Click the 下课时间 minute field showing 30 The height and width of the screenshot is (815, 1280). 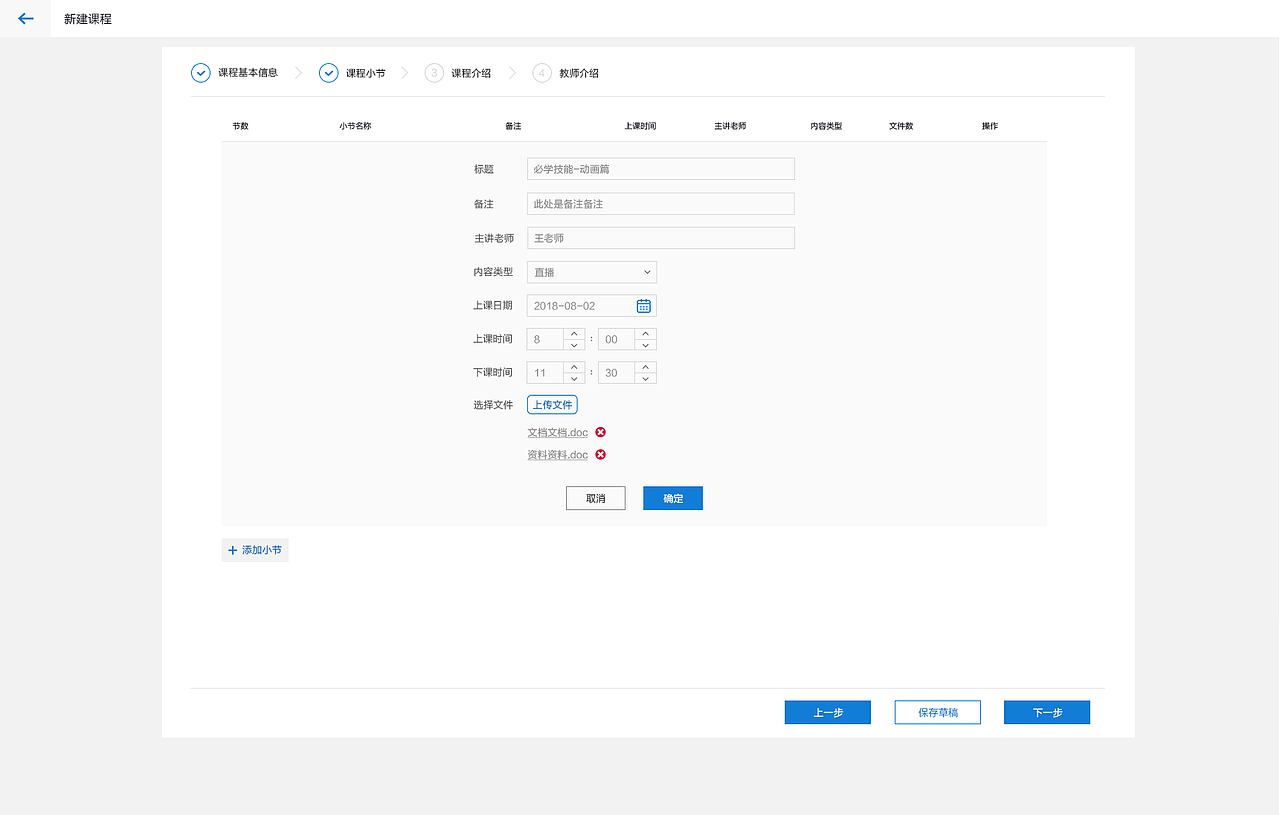[x=617, y=373]
